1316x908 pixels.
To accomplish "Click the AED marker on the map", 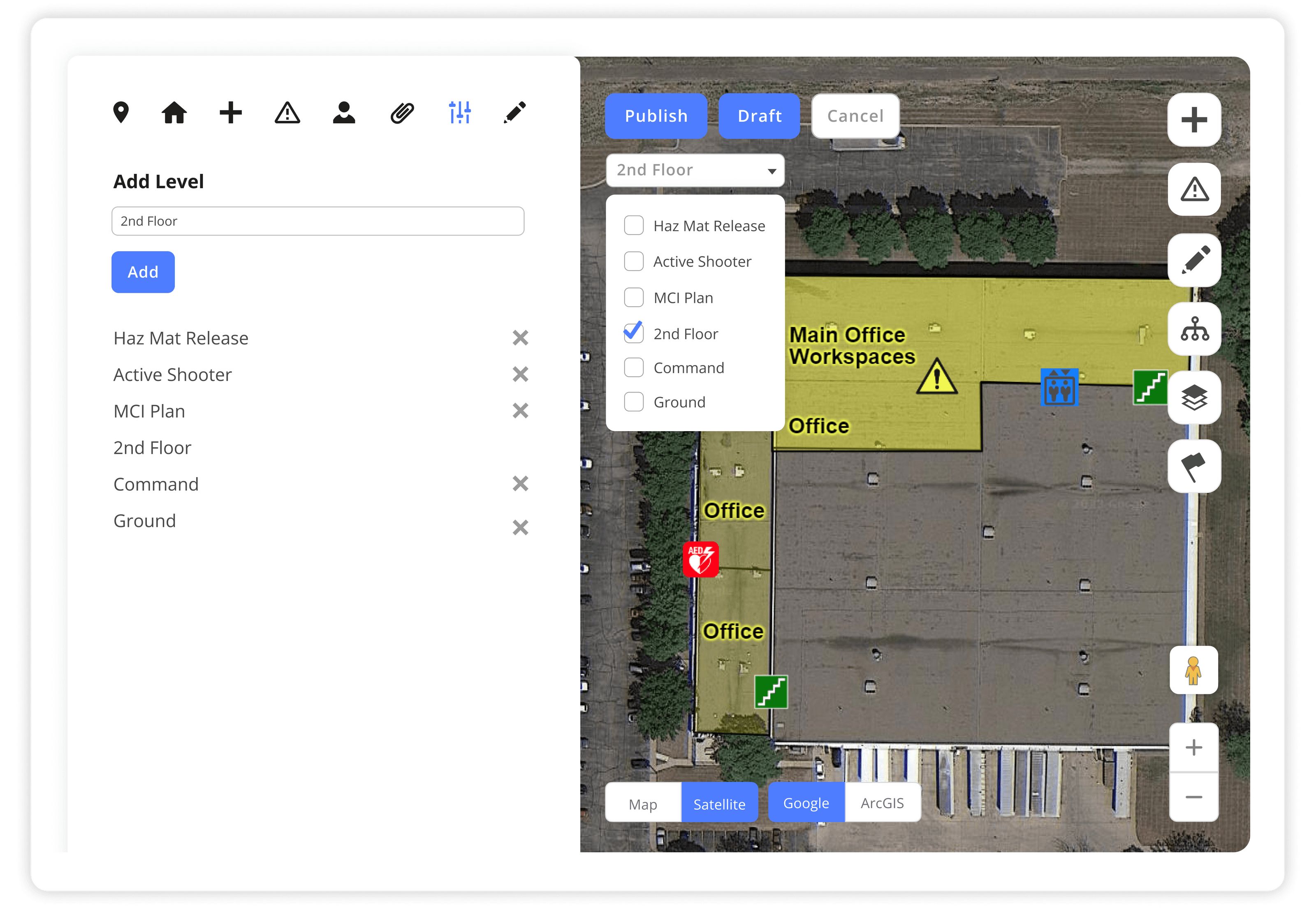I will 701,559.
